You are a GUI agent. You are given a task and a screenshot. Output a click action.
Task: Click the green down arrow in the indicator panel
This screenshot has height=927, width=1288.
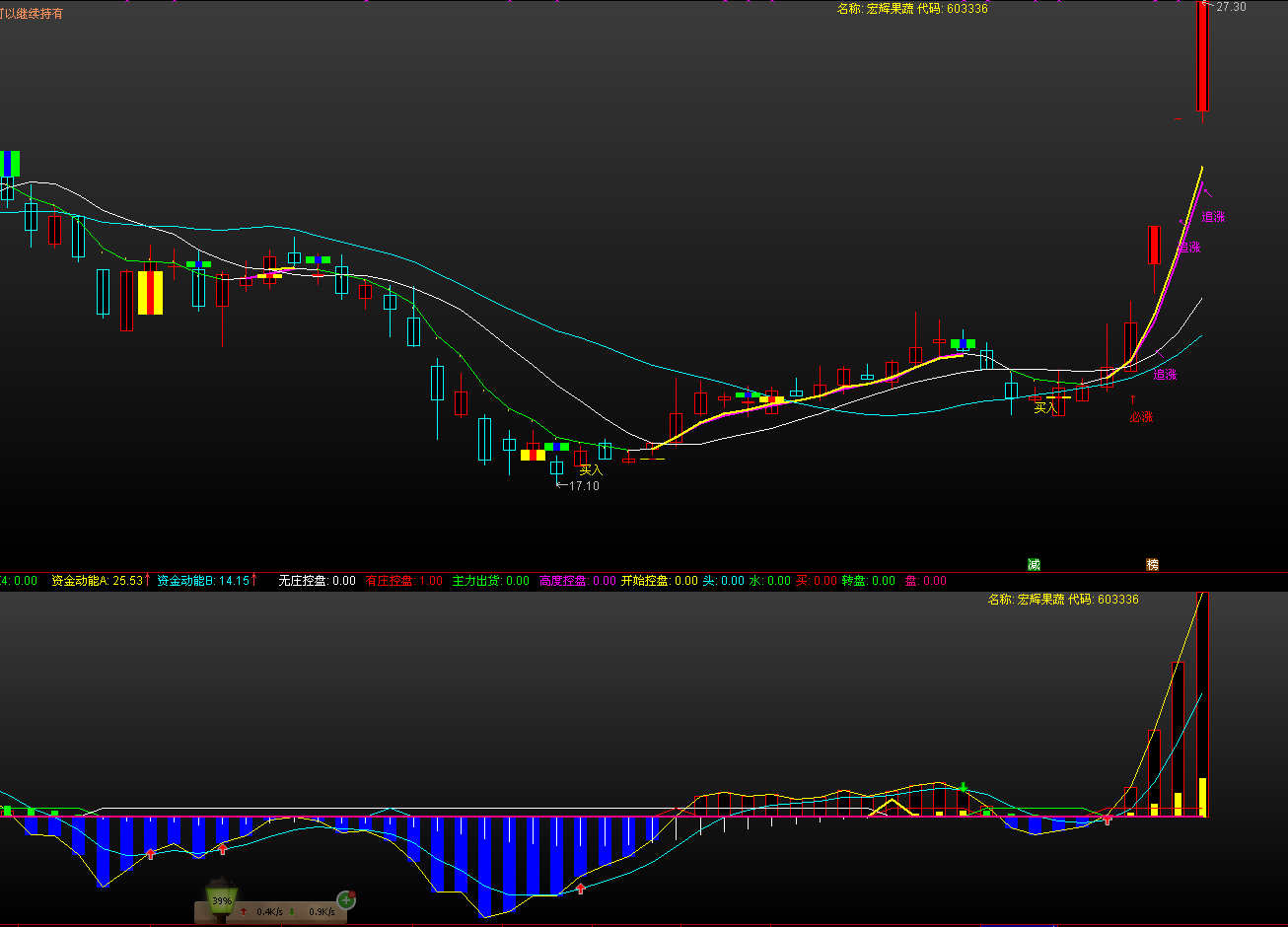[x=964, y=788]
